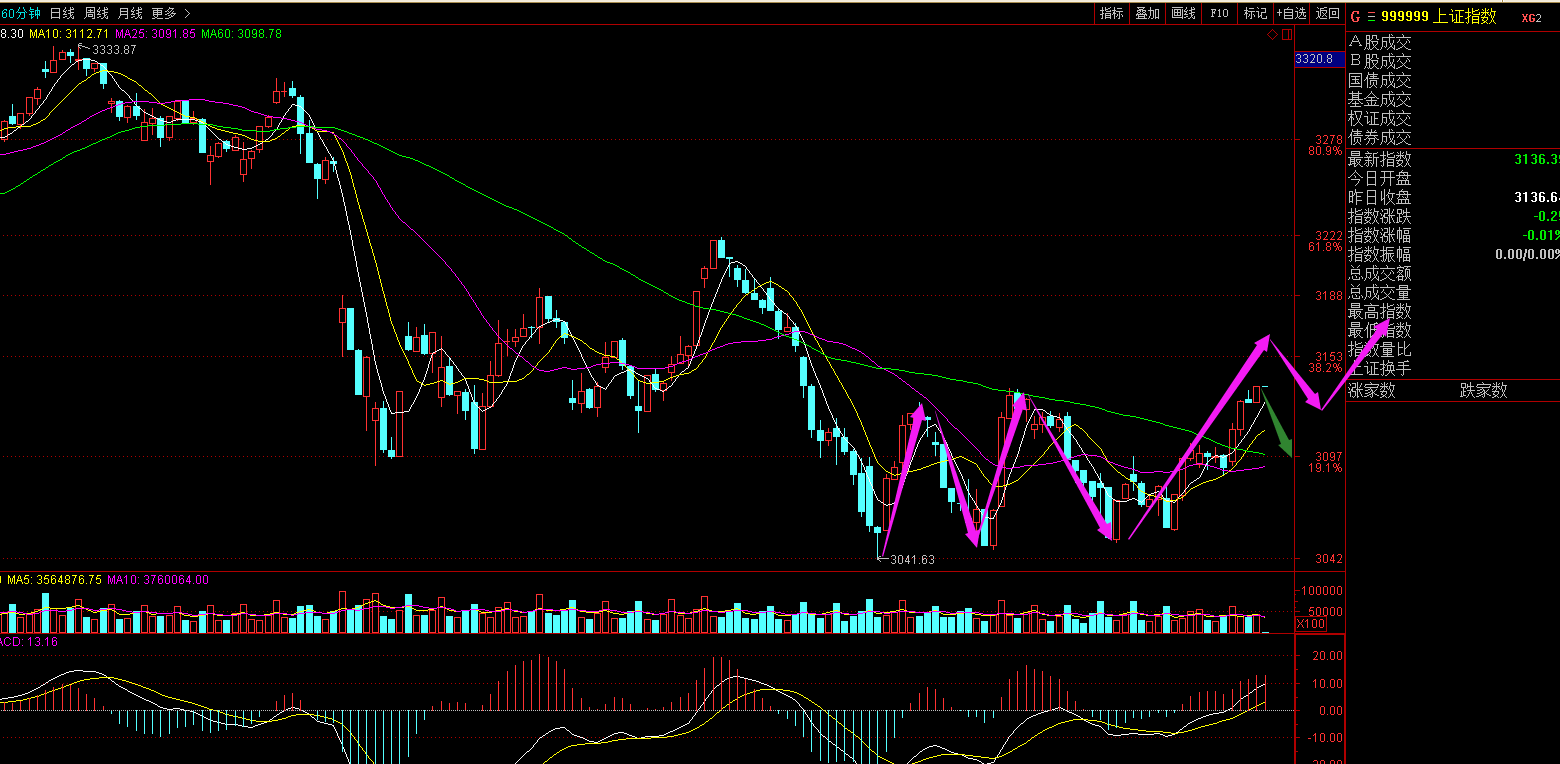Click the 3222 price axis label

(1329, 235)
